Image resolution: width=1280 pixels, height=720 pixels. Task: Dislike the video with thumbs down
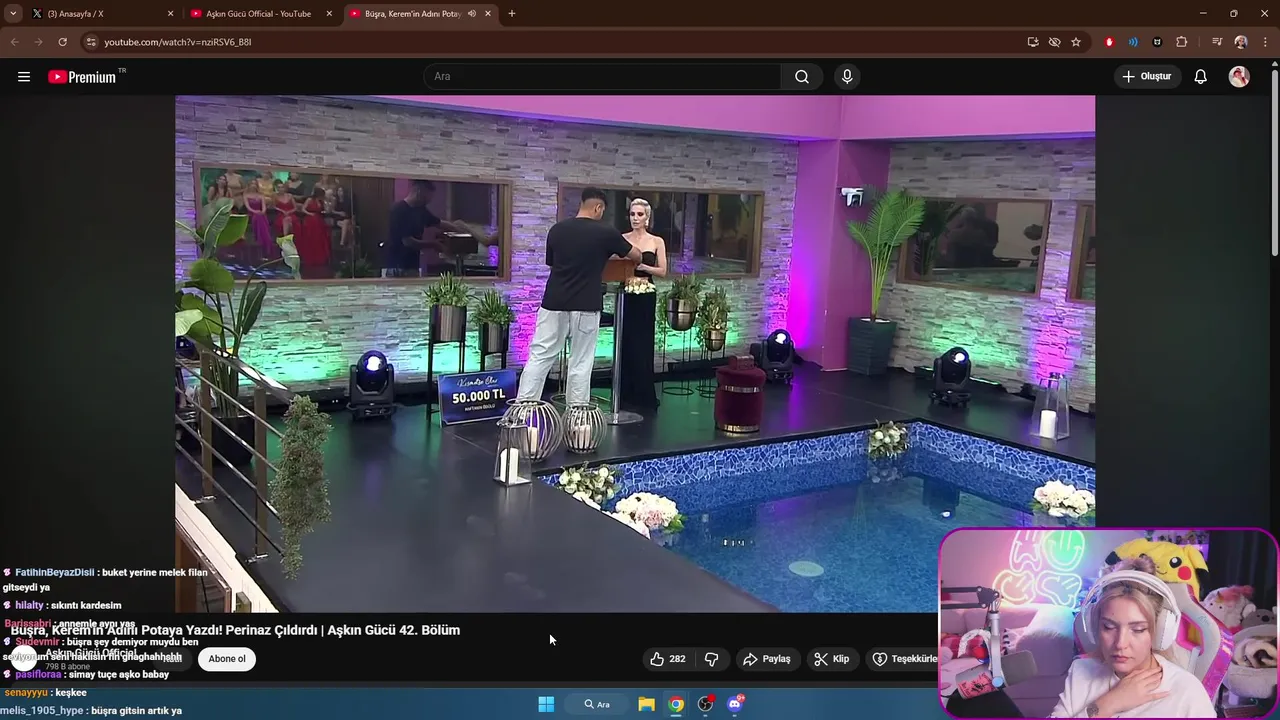click(x=712, y=659)
